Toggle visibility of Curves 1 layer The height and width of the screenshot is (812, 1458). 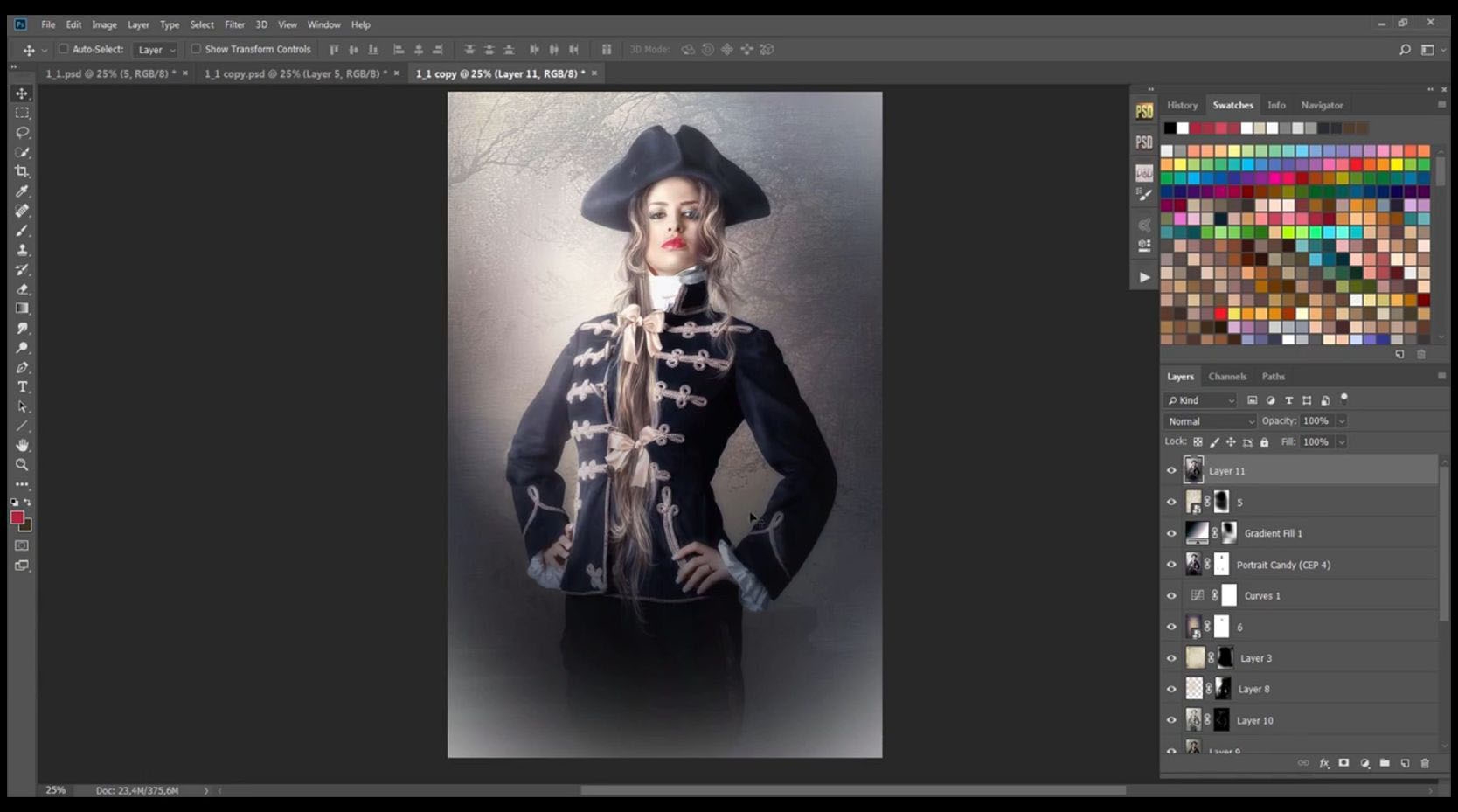coord(1171,596)
